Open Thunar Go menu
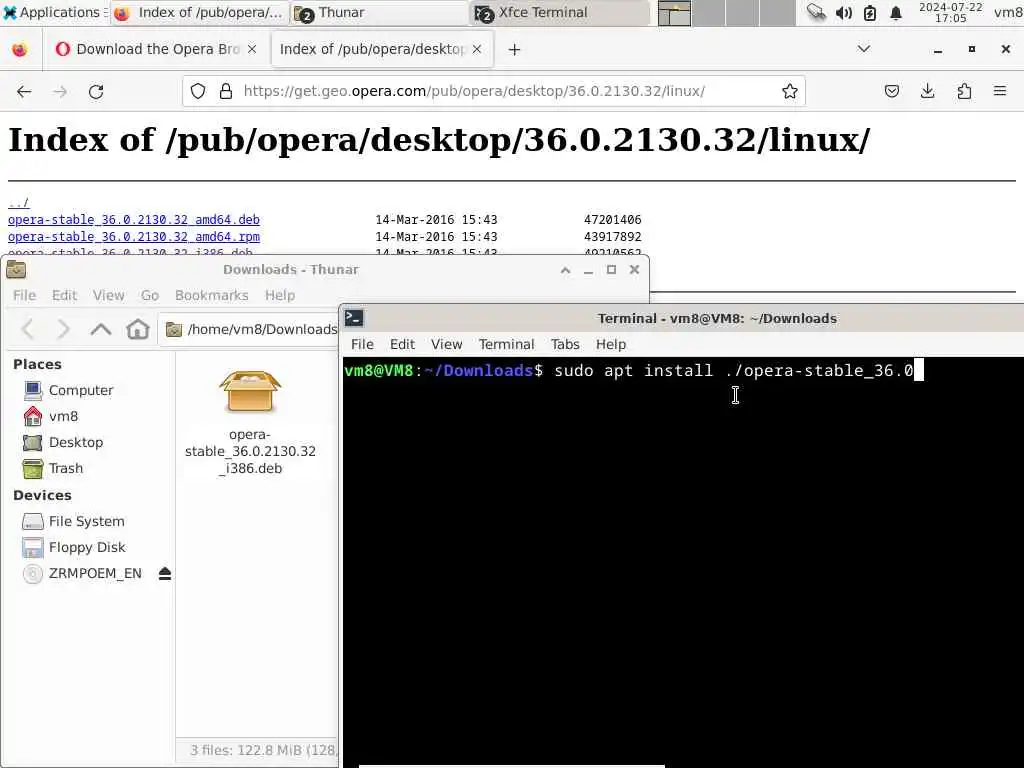This screenshot has height=768, width=1024. pos(150,296)
